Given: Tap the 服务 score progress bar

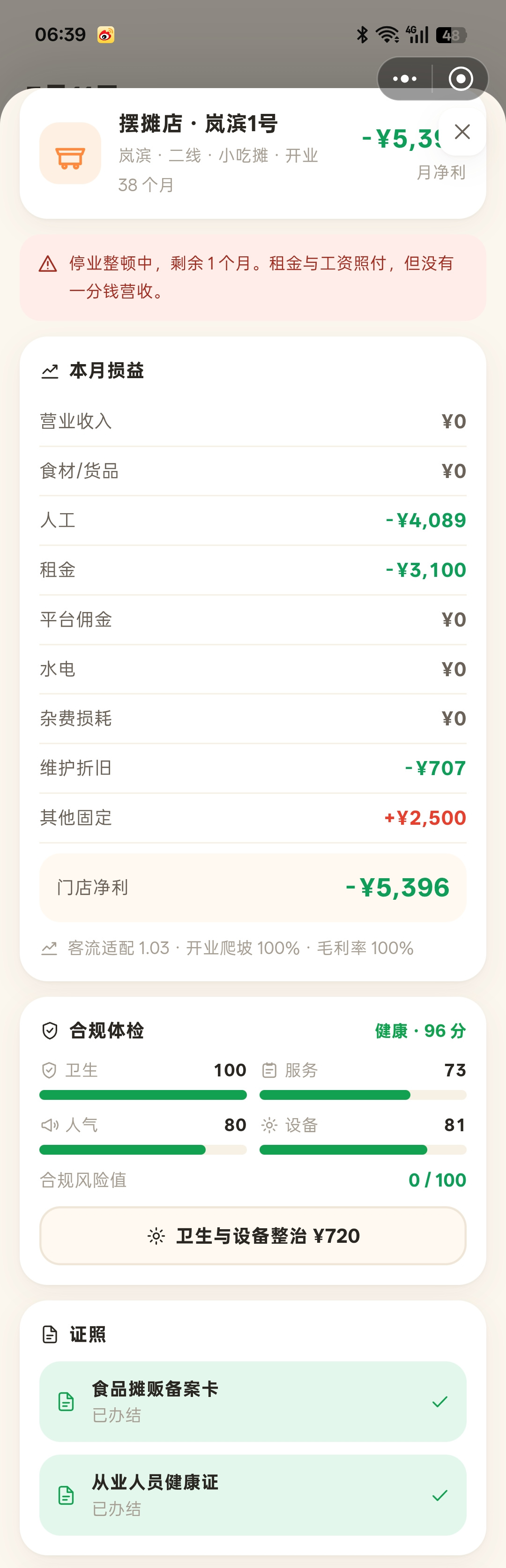Looking at the screenshot, I should (363, 1095).
